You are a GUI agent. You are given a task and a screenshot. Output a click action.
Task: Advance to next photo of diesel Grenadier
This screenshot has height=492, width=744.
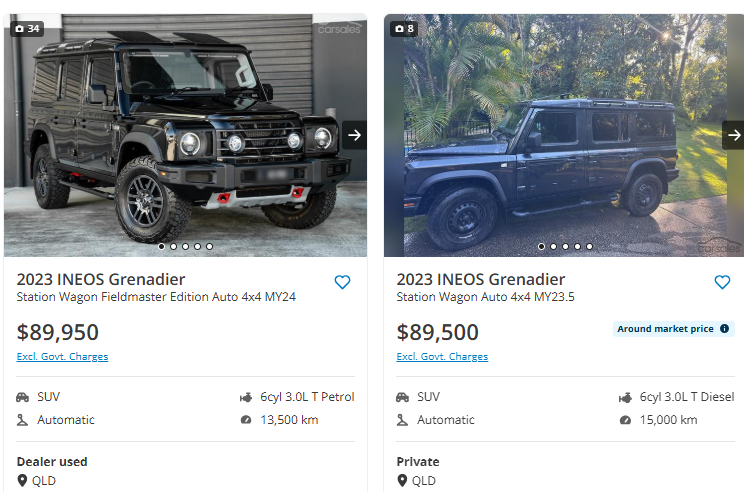[733, 135]
